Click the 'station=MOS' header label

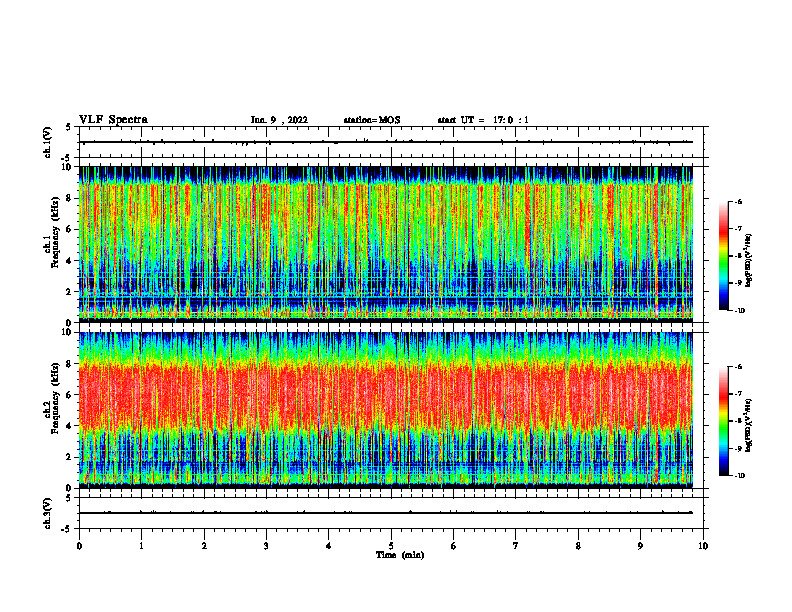372,120
